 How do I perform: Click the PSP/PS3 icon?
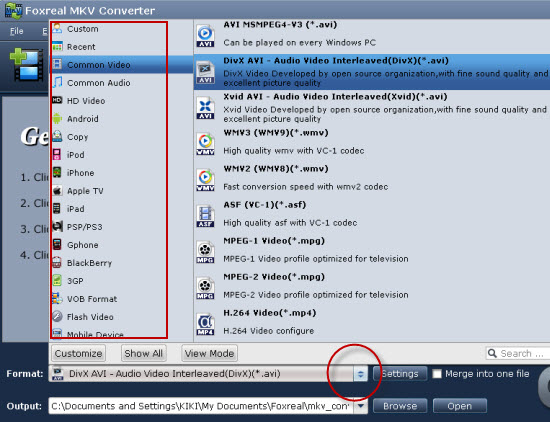58,227
